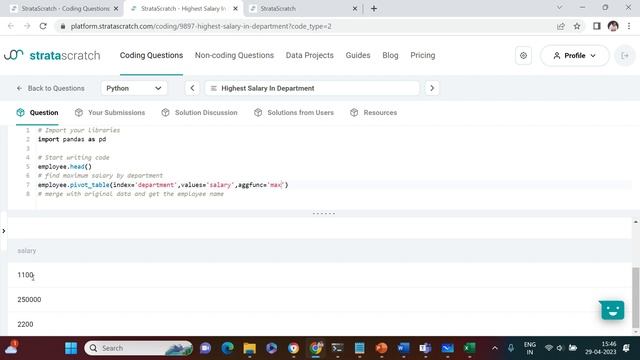640x360 pixels.
Task: Open Data Projects nav item
Action: 309,56
